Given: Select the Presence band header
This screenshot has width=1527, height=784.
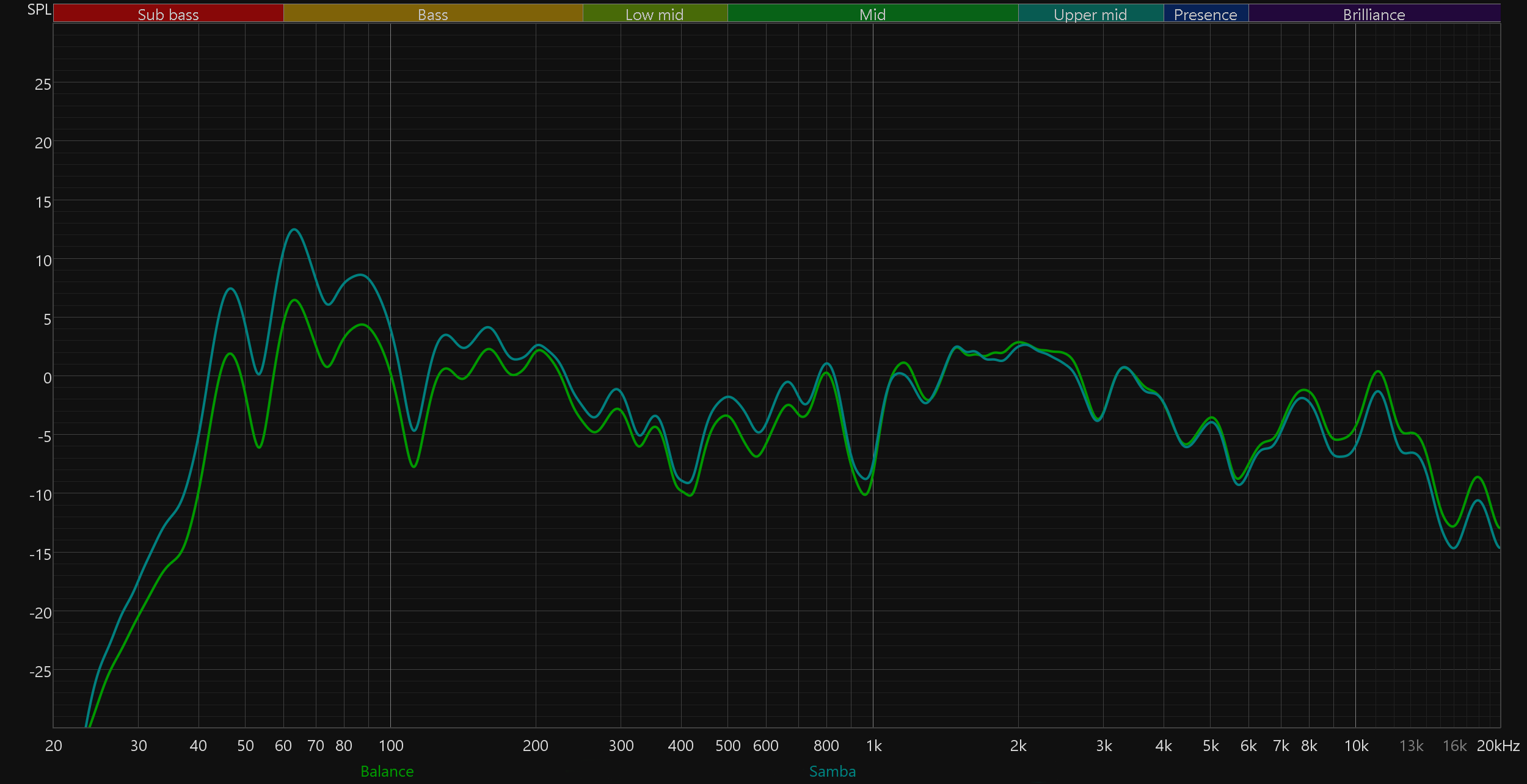Looking at the screenshot, I should pyautogui.click(x=1205, y=14).
